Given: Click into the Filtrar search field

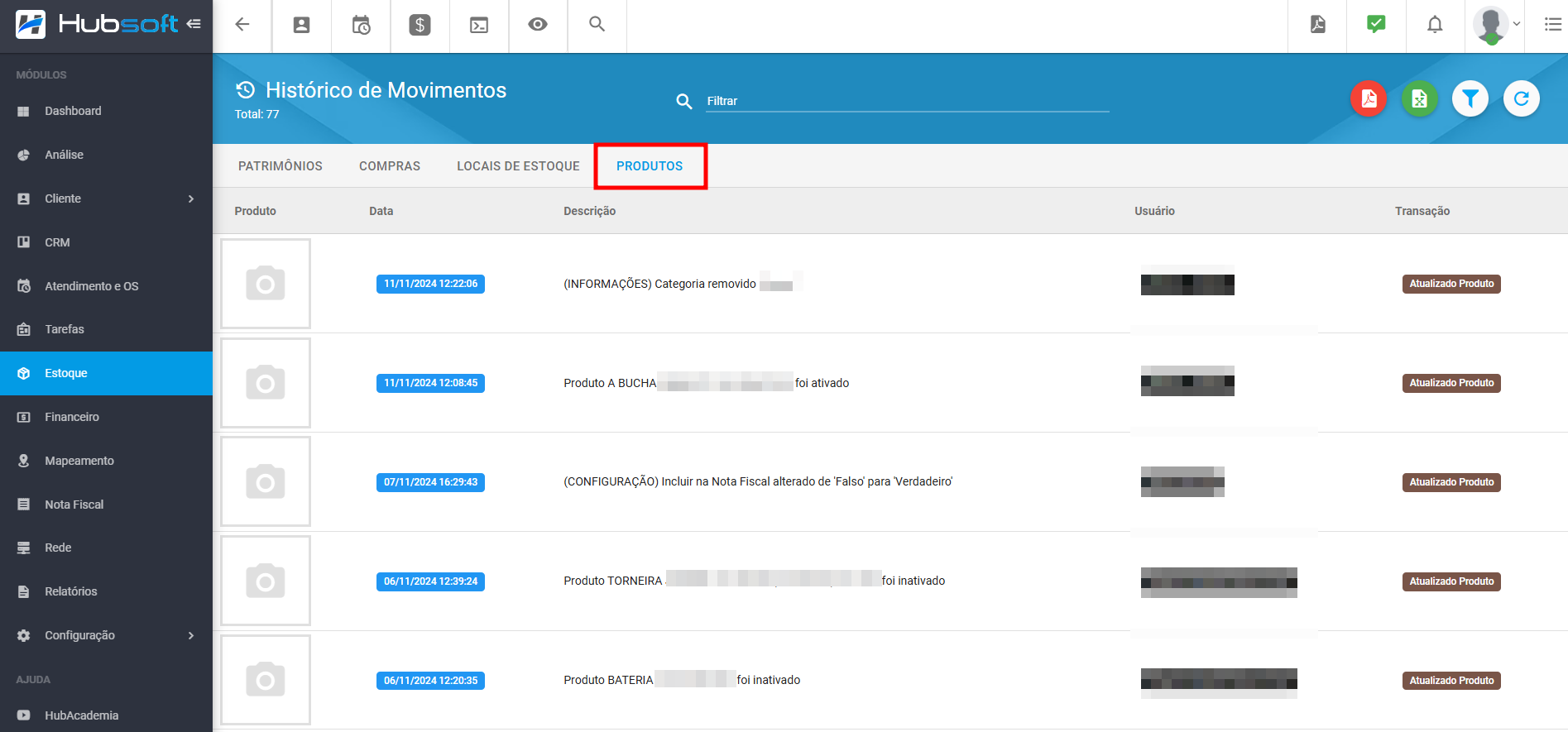Looking at the screenshot, I should [x=907, y=101].
